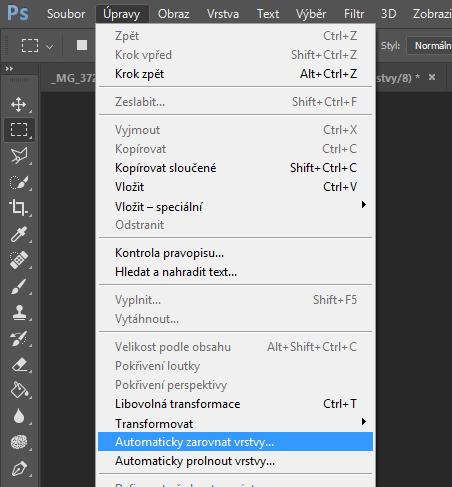Select the Polygonal Lasso tool
The width and height of the screenshot is (452, 487).
(x=19, y=156)
